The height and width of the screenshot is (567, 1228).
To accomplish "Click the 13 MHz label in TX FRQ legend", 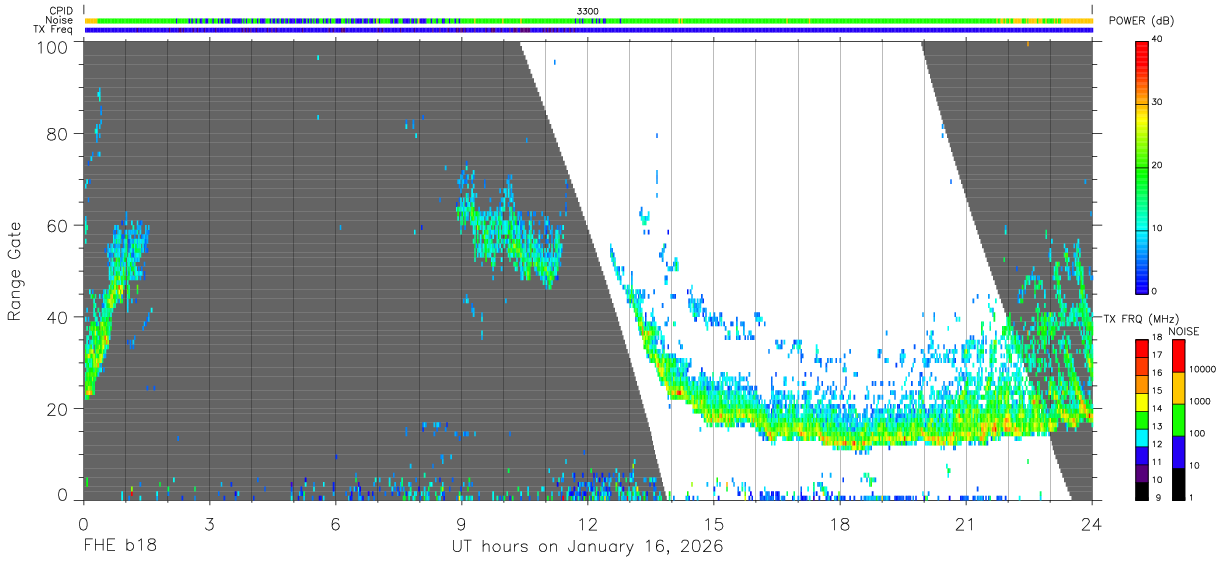I will click(x=1157, y=426).
